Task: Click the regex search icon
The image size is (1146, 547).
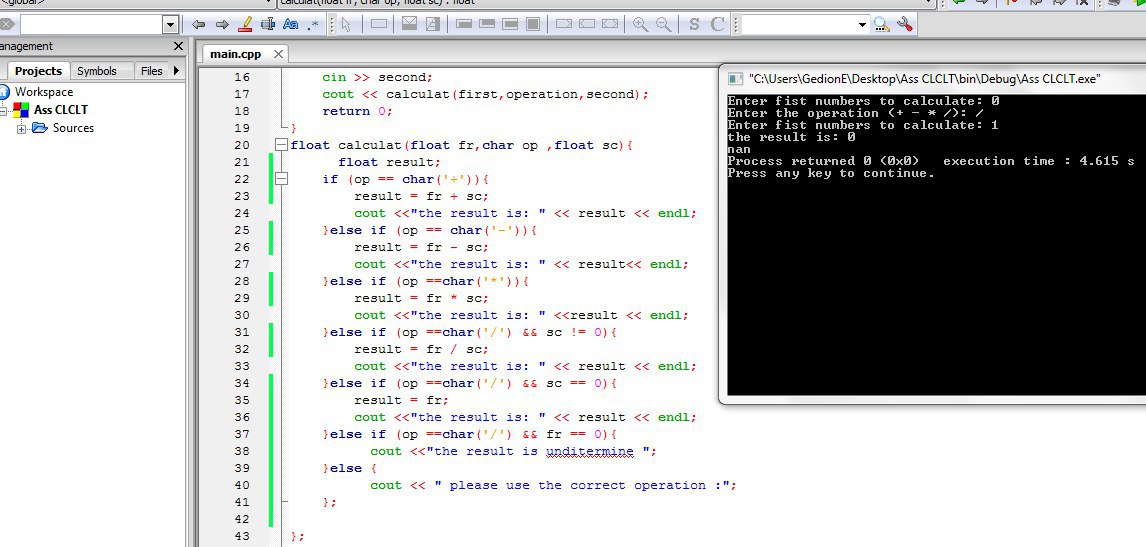Action: [313, 24]
